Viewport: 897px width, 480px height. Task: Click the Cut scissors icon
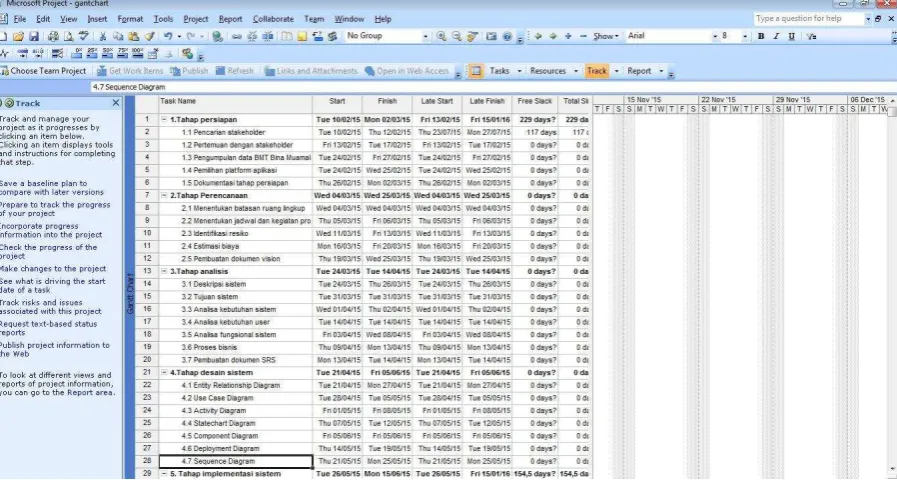coord(102,37)
